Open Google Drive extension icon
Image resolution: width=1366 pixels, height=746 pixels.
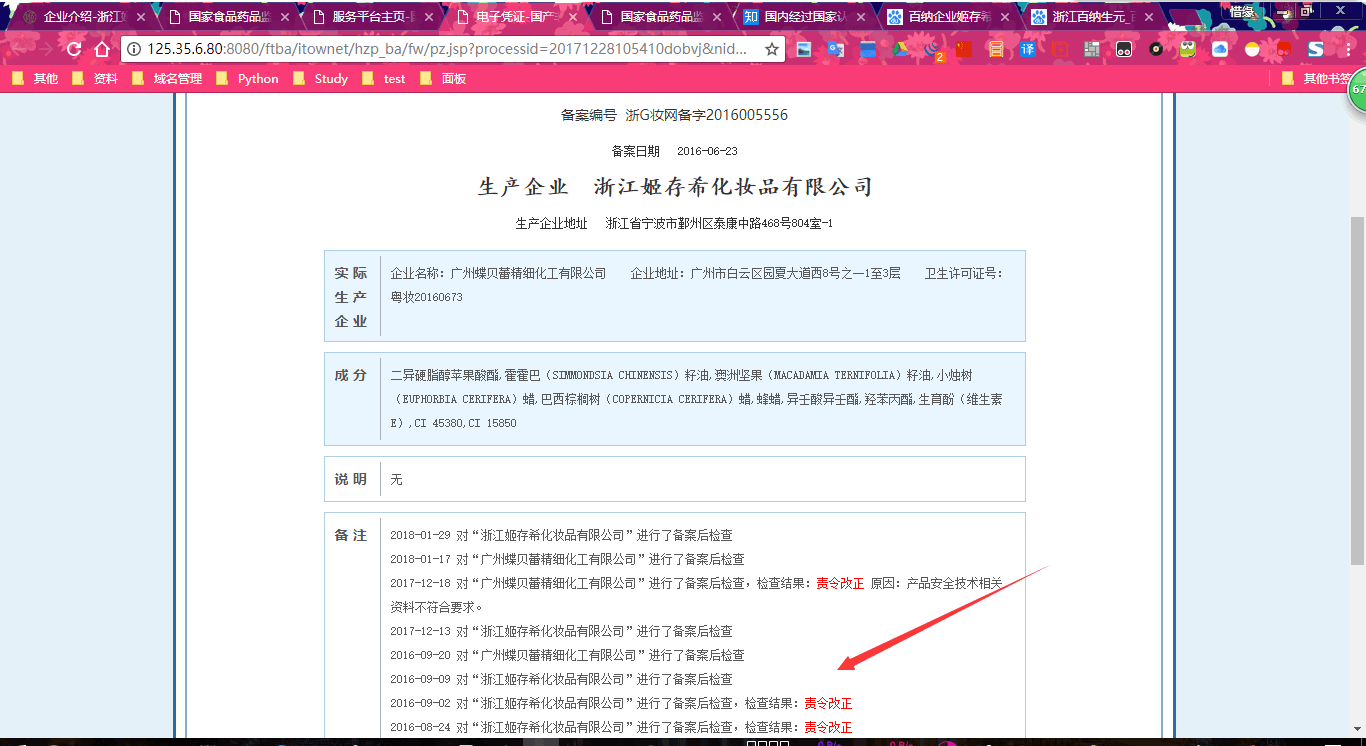click(x=900, y=49)
